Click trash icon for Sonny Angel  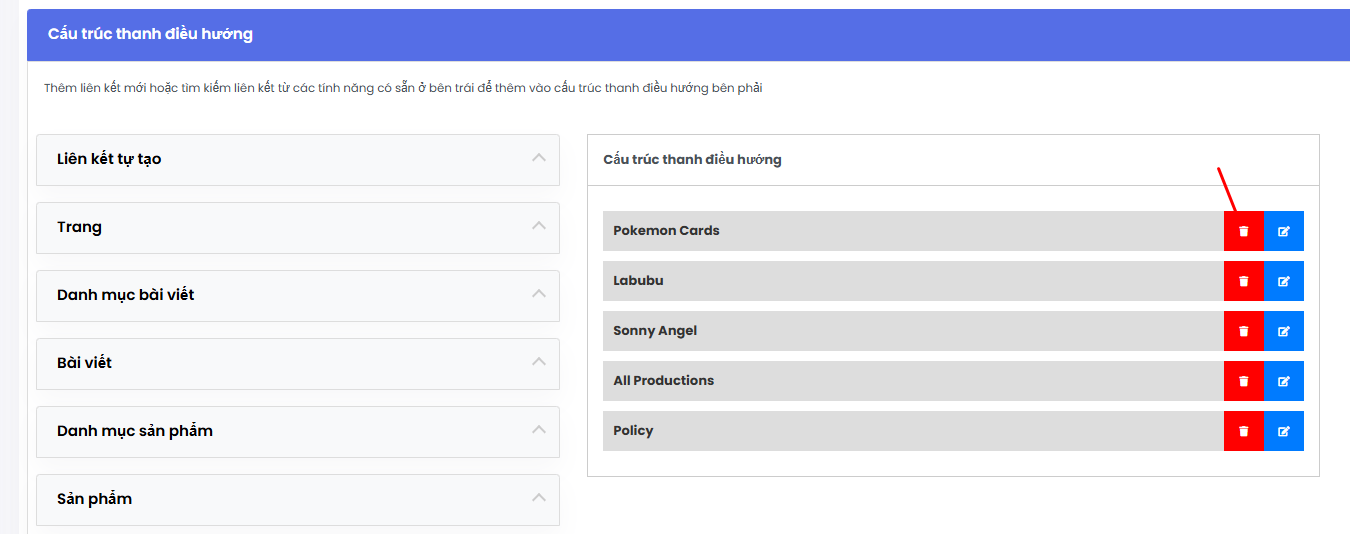(1244, 331)
